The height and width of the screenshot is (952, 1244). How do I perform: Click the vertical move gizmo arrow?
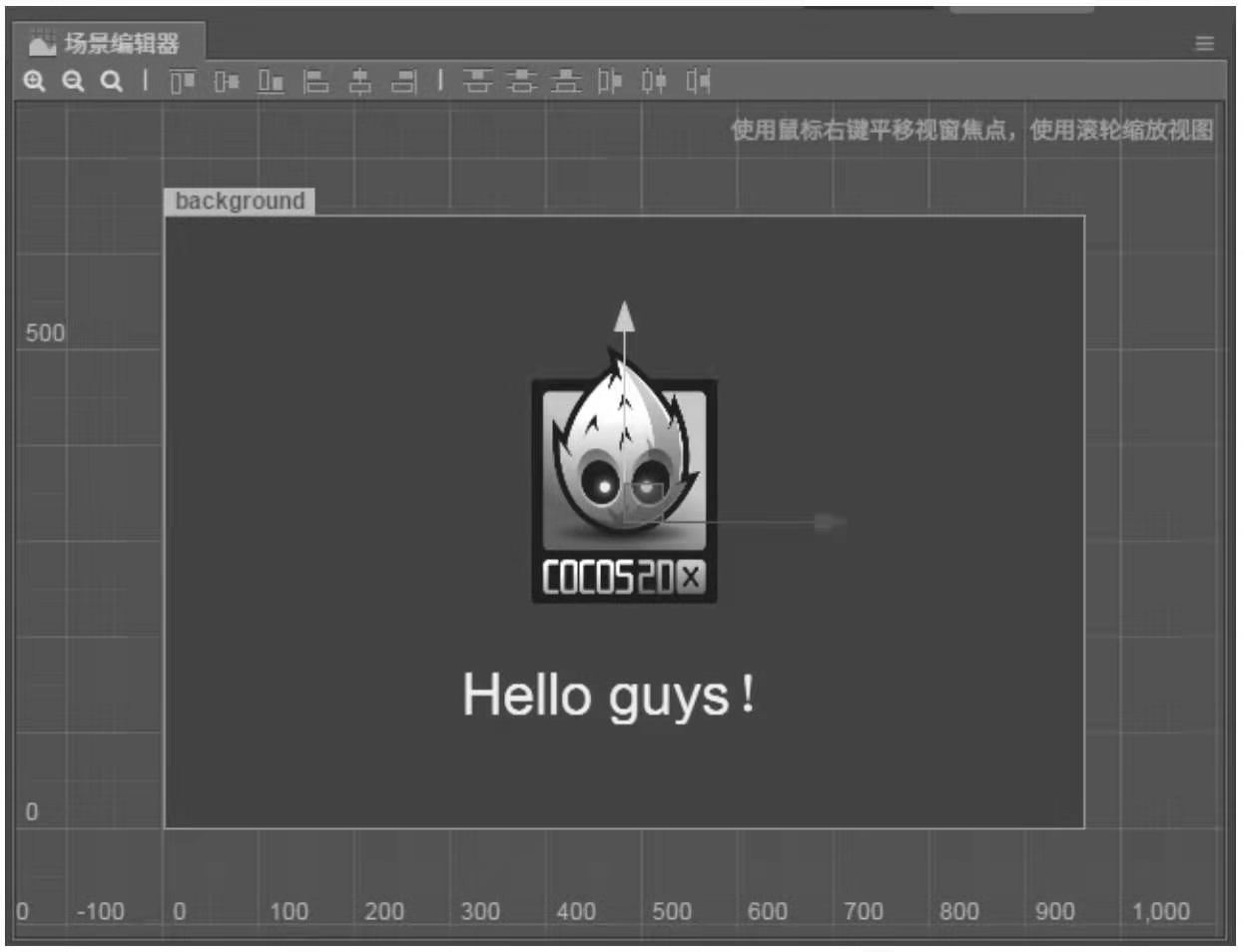pos(624,317)
